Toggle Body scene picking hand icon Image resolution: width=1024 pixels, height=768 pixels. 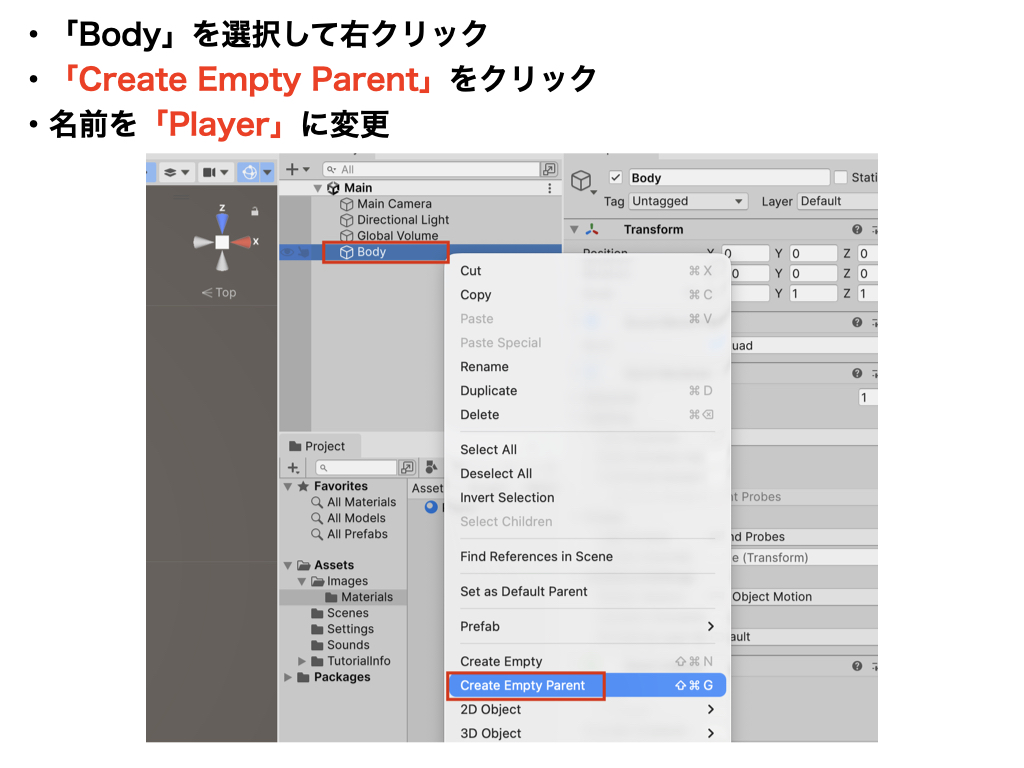303,252
